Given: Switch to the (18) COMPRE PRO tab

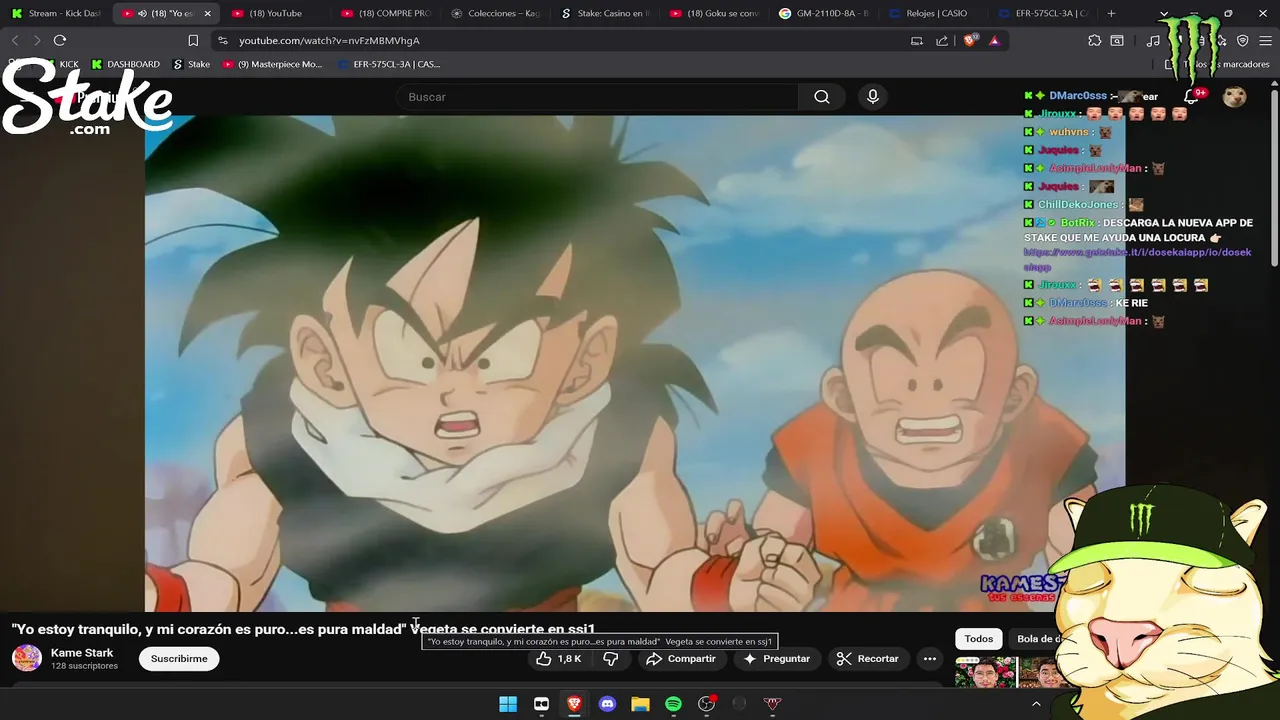Looking at the screenshot, I should click(386, 13).
